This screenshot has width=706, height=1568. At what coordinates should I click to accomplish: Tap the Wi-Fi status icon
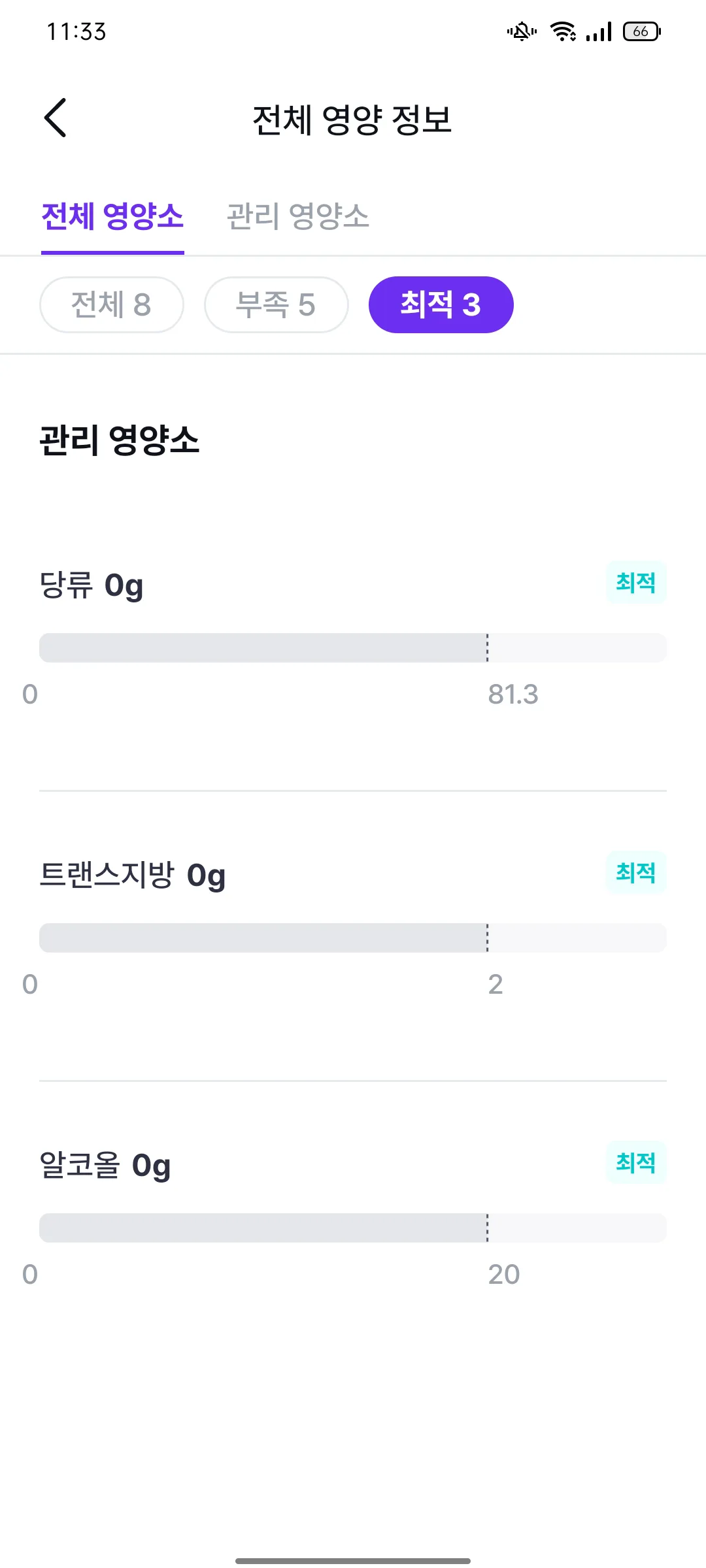pyautogui.click(x=563, y=31)
